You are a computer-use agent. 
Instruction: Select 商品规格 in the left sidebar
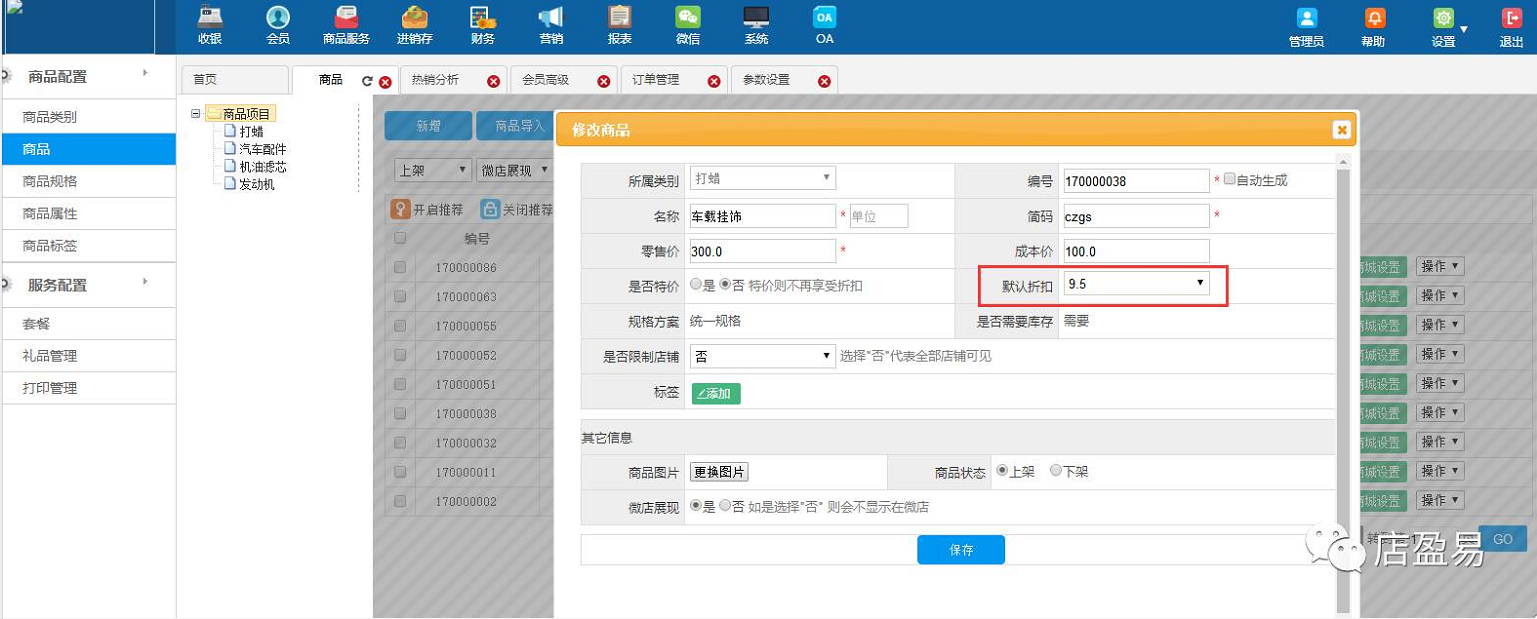point(50,181)
